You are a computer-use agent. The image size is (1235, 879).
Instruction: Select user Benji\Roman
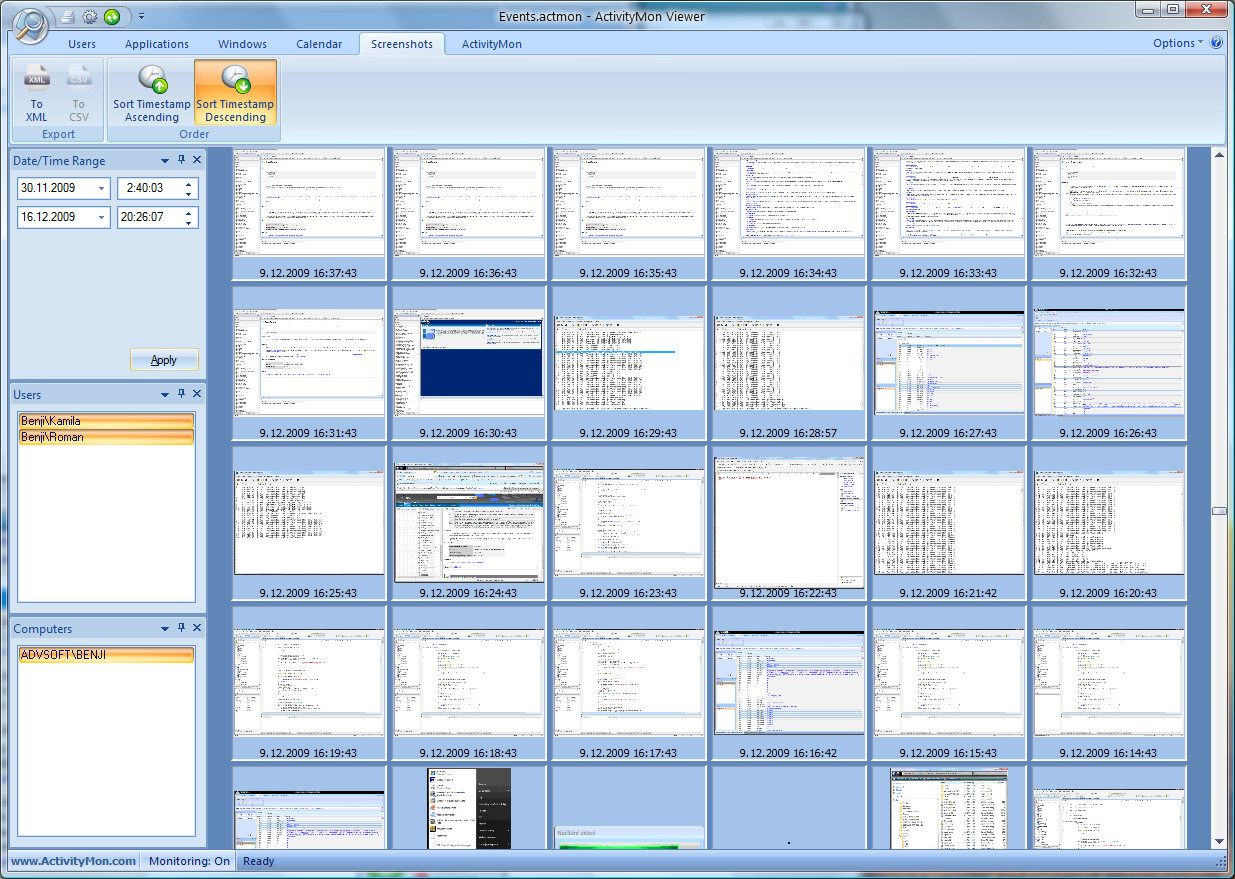(x=105, y=437)
